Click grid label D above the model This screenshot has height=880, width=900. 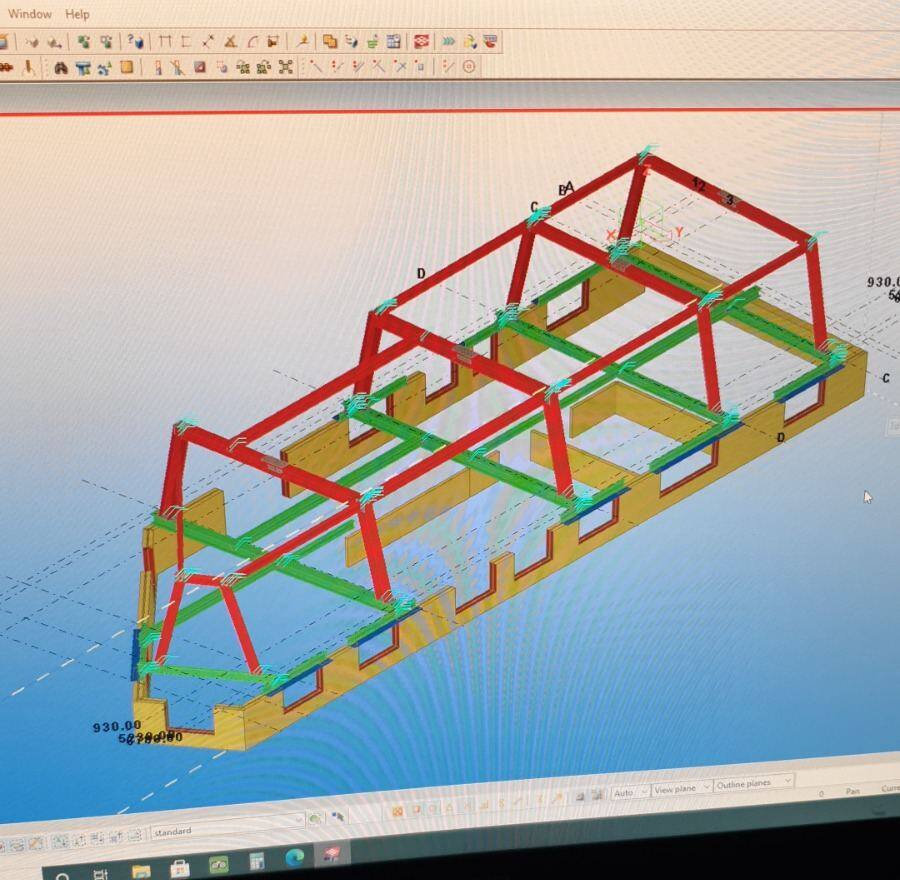point(421,274)
